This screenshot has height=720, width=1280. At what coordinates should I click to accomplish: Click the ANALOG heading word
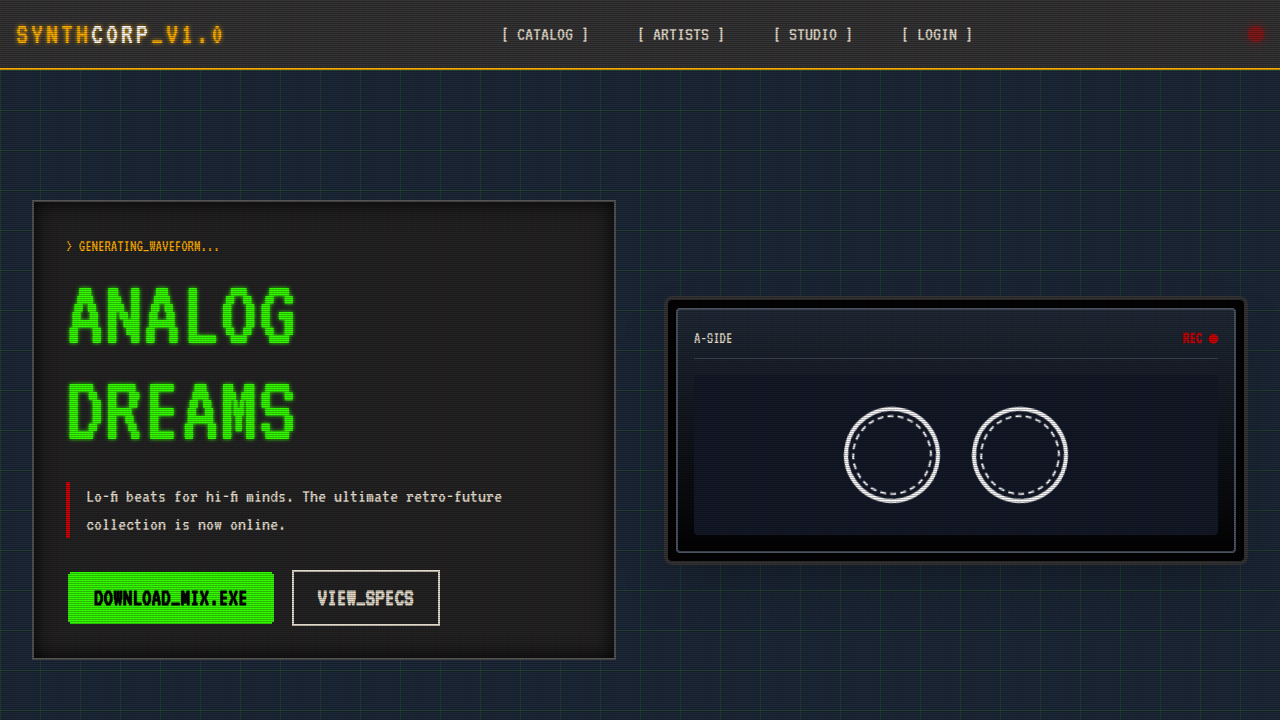click(x=183, y=316)
